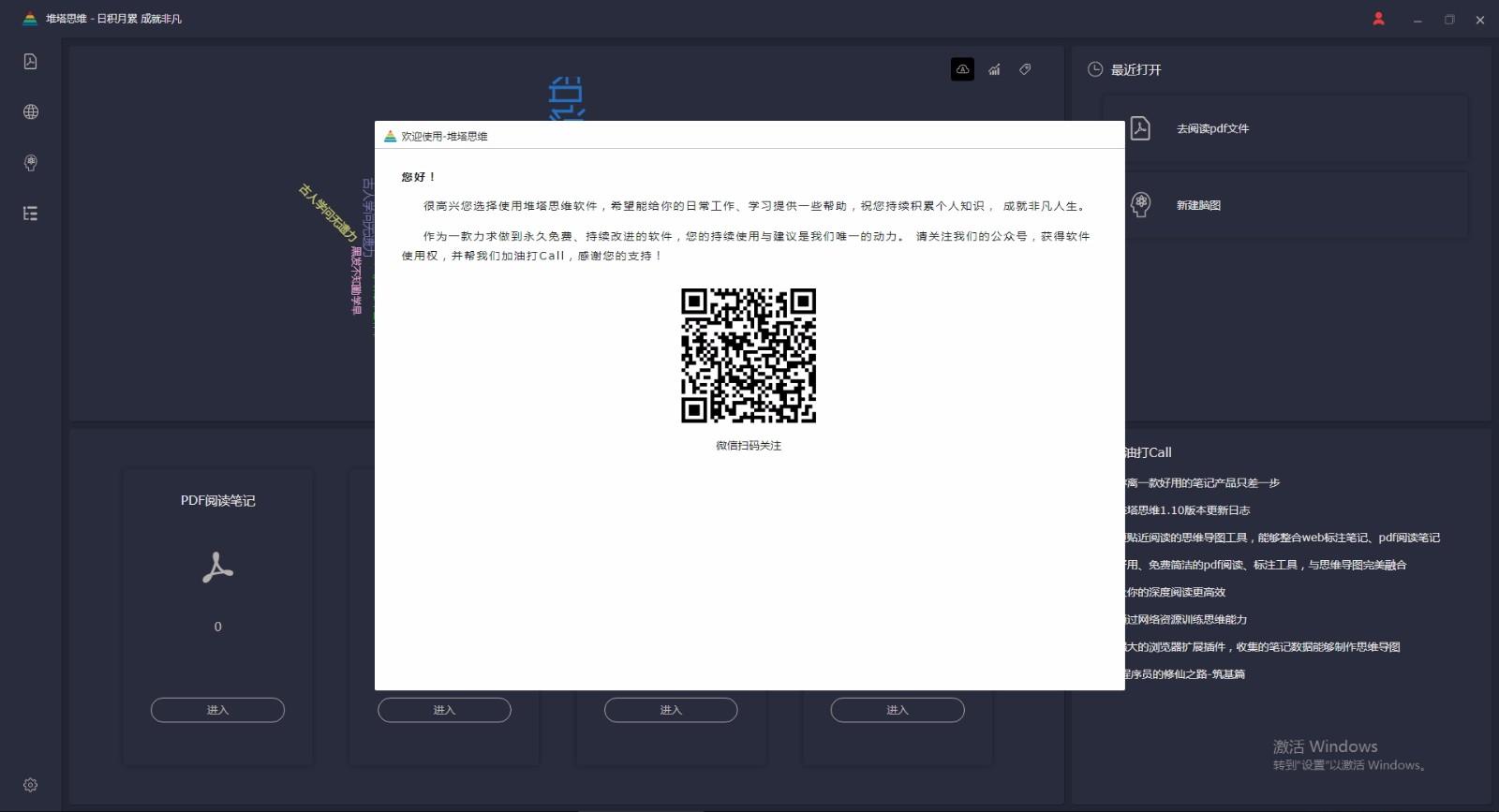The height and width of the screenshot is (812, 1499).
Task: Click the clock icon beside 最近打开
Action: pos(1094,69)
